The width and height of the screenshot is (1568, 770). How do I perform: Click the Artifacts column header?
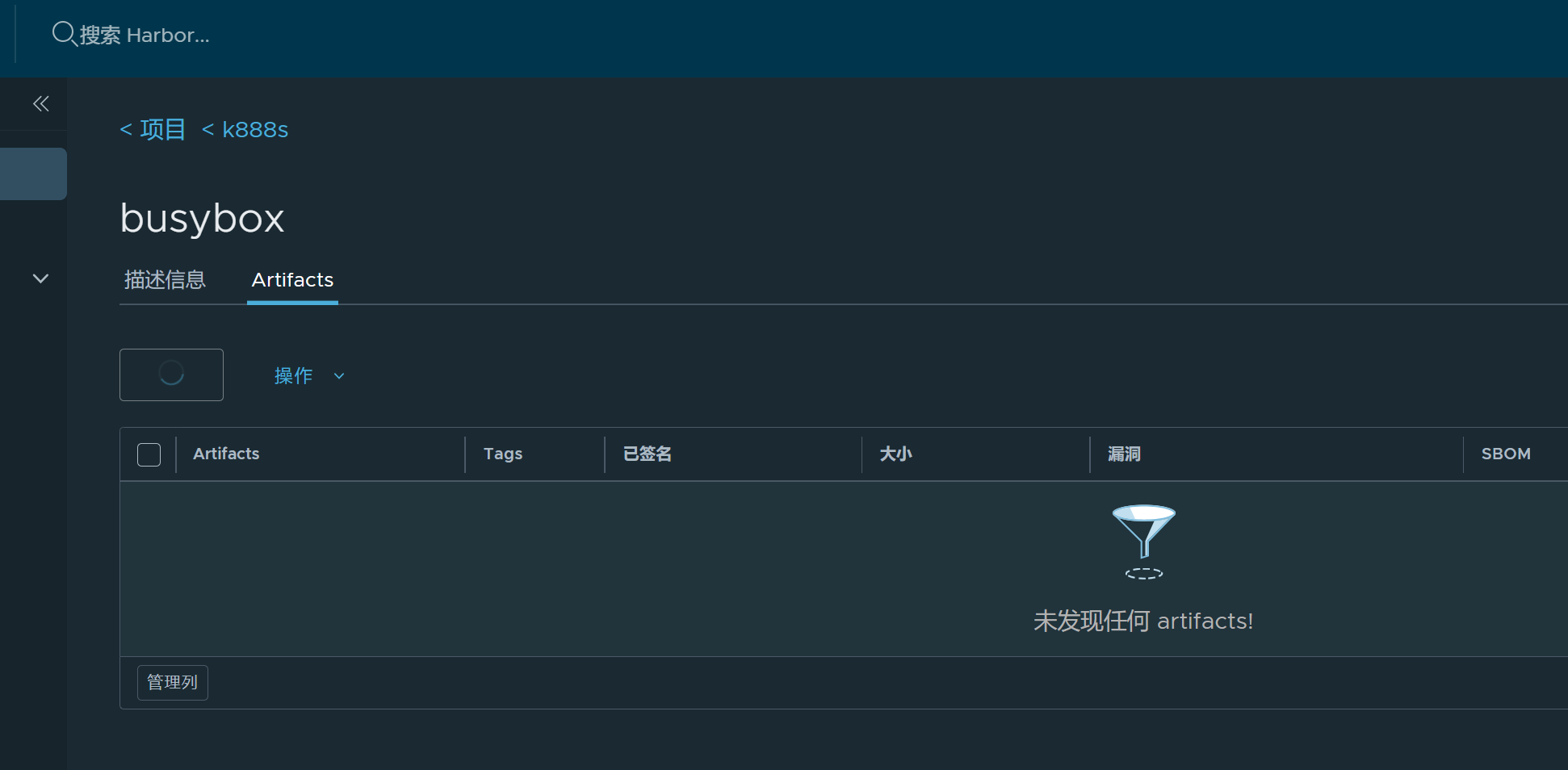tap(226, 454)
